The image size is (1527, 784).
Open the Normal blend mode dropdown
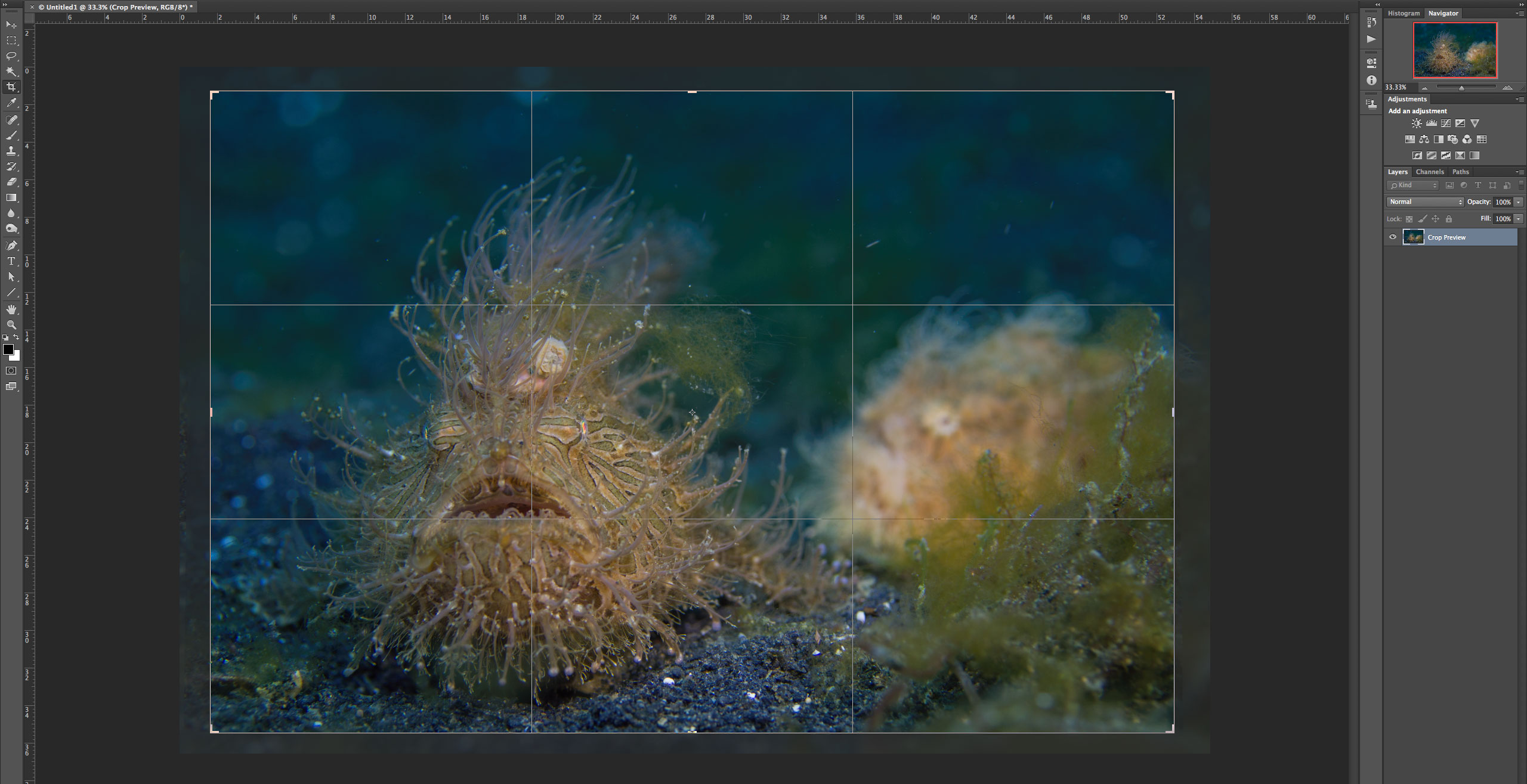coord(1425,202)
